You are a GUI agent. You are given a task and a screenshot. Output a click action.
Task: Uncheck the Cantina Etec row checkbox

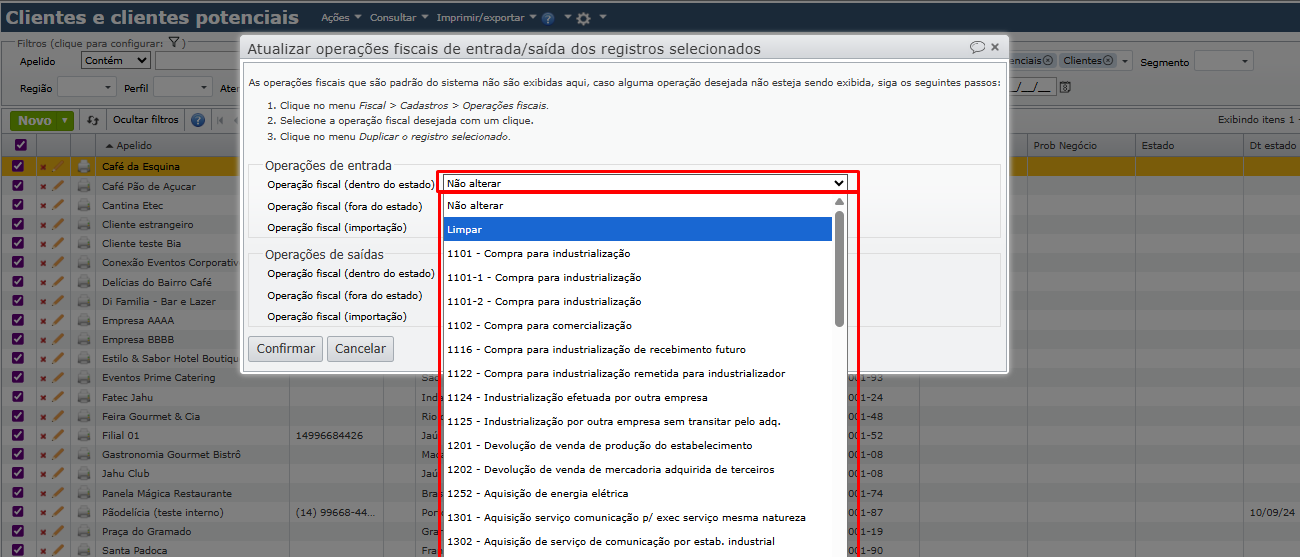coord(19,205)
